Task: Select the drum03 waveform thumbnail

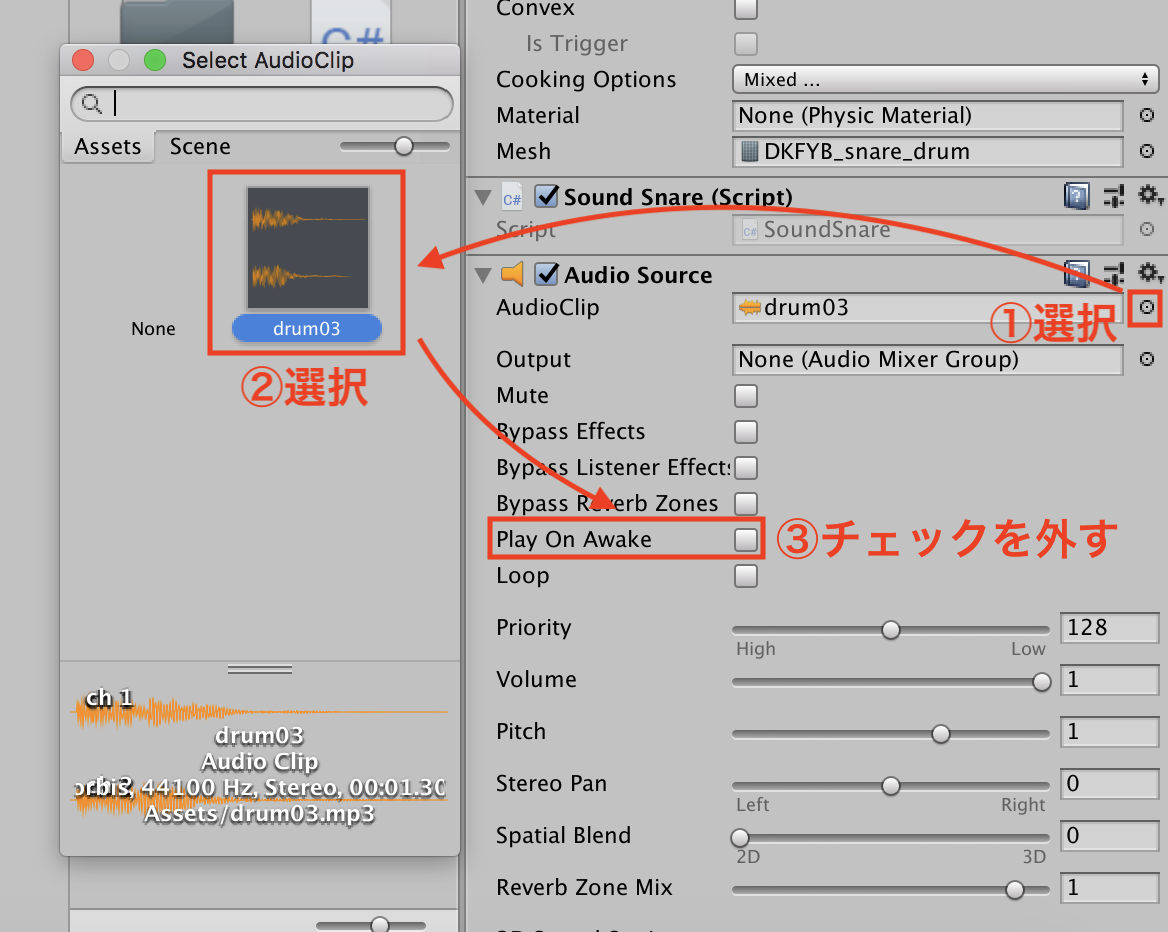Action: (x=306, y=247)
